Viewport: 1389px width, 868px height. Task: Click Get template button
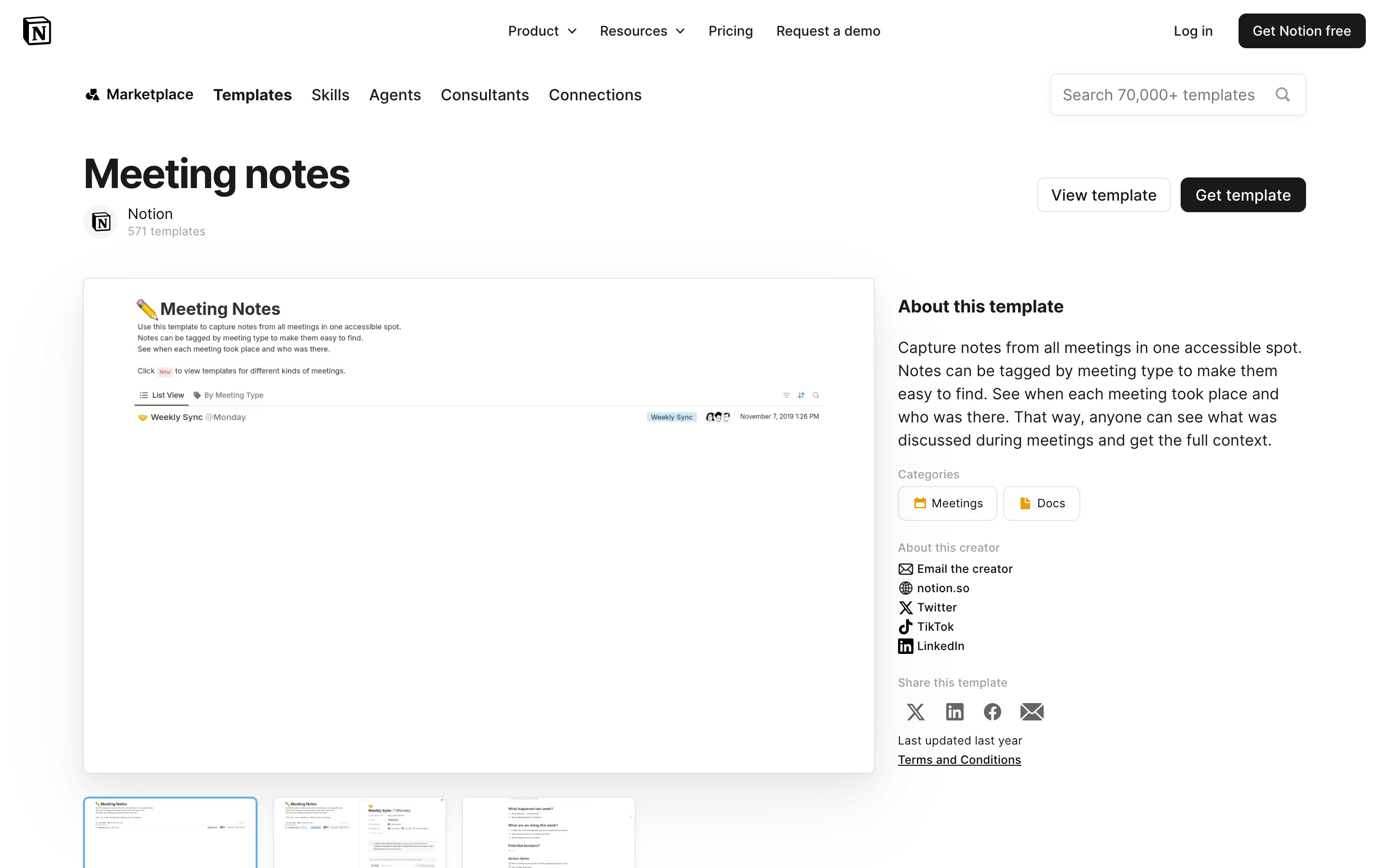point(1243,195)
